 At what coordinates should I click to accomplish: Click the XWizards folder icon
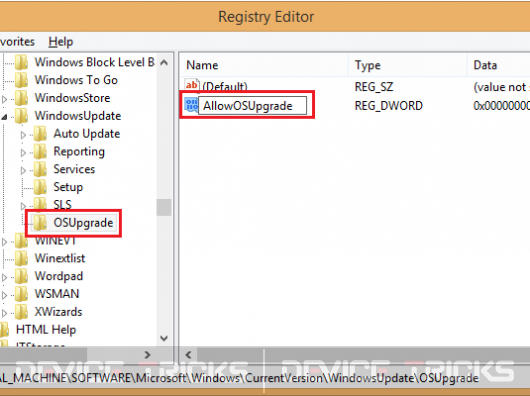(x=22, y=312)
